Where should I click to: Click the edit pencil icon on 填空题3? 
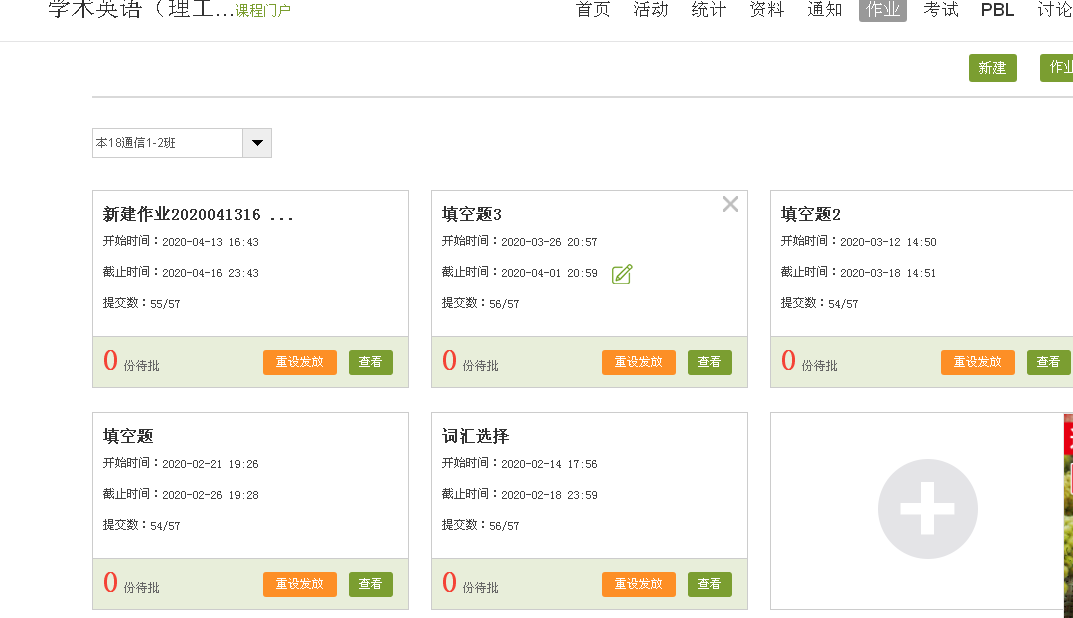tap(622, 274)
